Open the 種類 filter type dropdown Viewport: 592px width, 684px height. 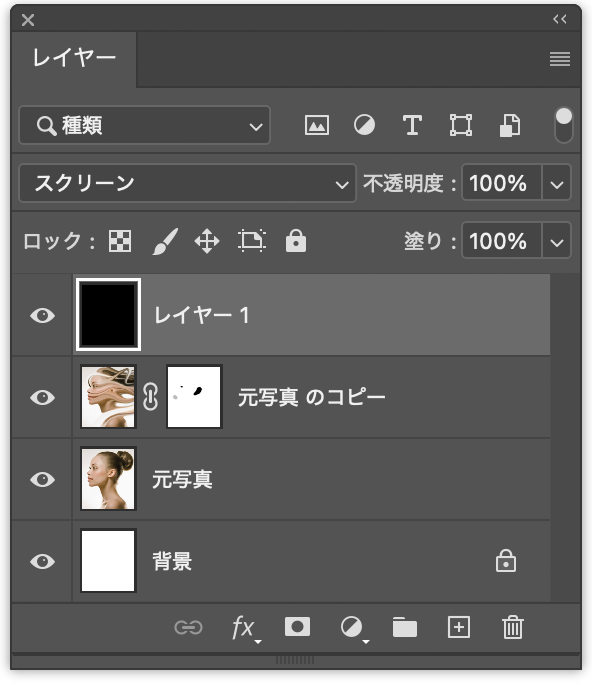144,126
